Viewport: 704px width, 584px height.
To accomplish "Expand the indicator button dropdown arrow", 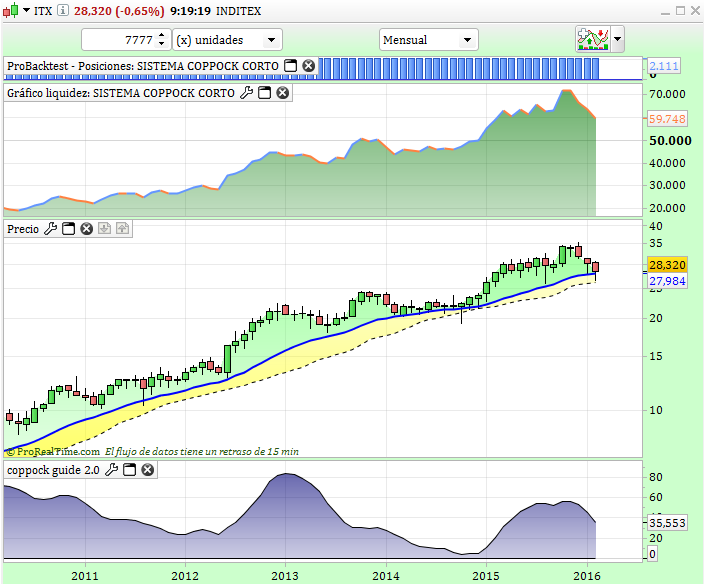I will (x=617, y=40).
